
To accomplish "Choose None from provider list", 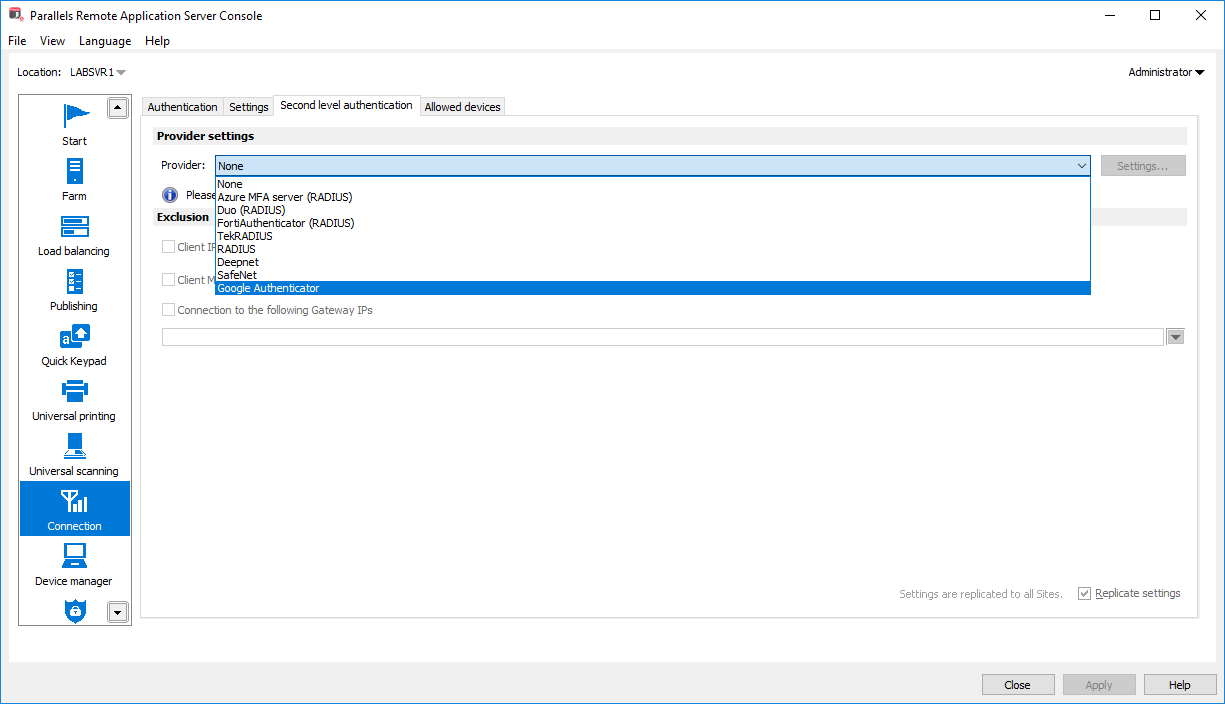I will point(652,184).
